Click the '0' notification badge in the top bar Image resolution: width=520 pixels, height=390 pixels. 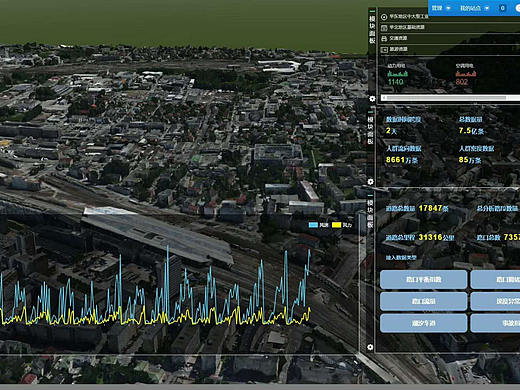tap(502, 8)
